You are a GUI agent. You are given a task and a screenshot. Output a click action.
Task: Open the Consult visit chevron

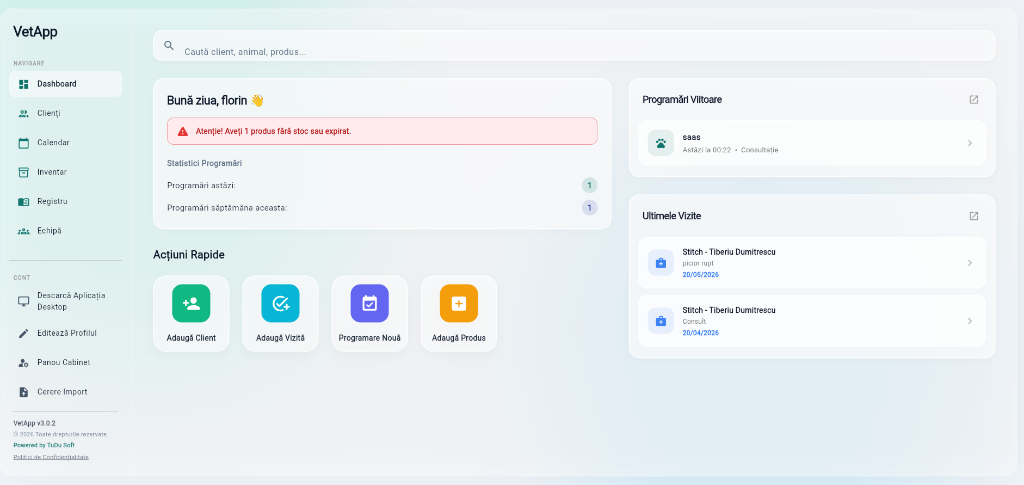tap(970, 321)
